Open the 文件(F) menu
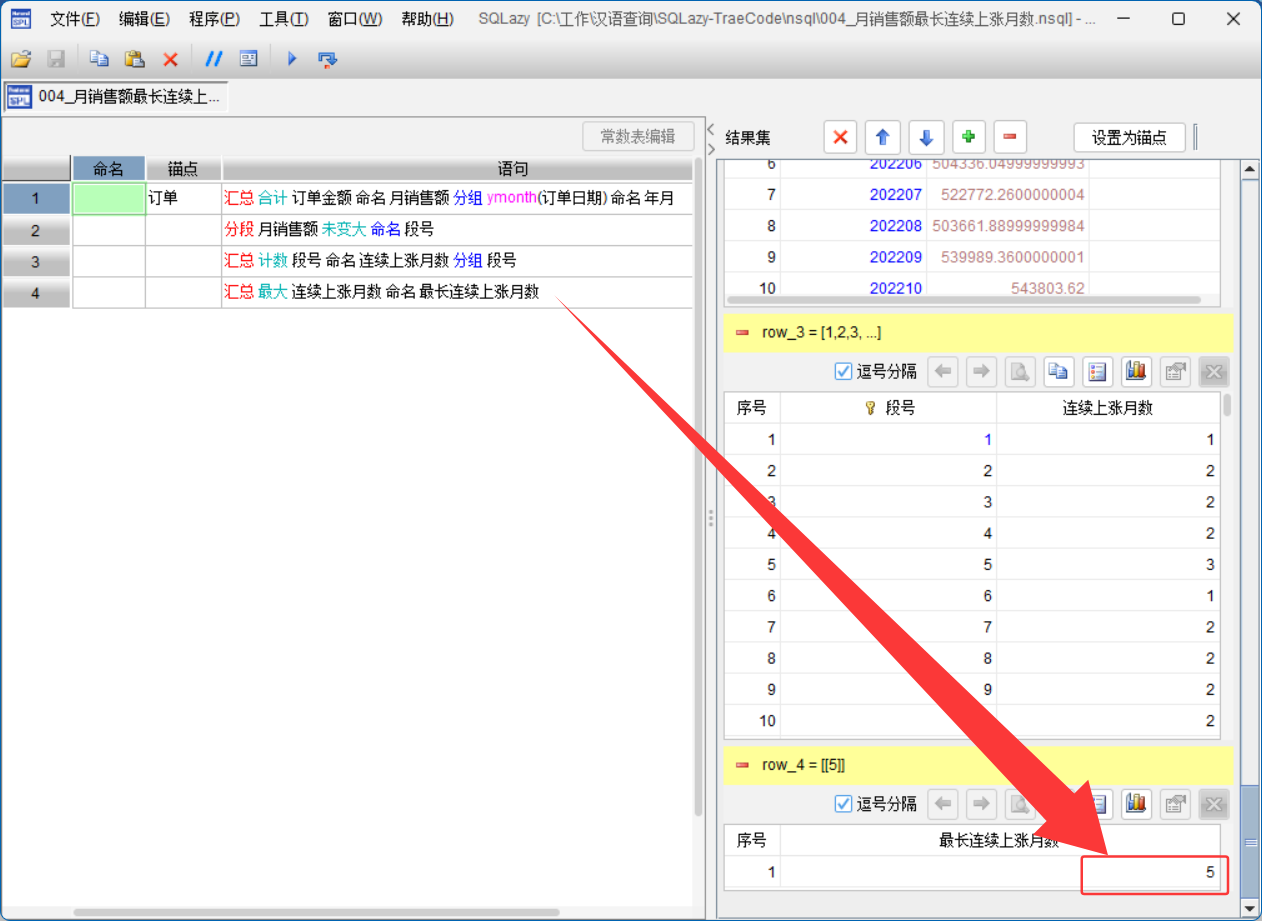This screenshot has width=1262, height=921. pos(75,19)
